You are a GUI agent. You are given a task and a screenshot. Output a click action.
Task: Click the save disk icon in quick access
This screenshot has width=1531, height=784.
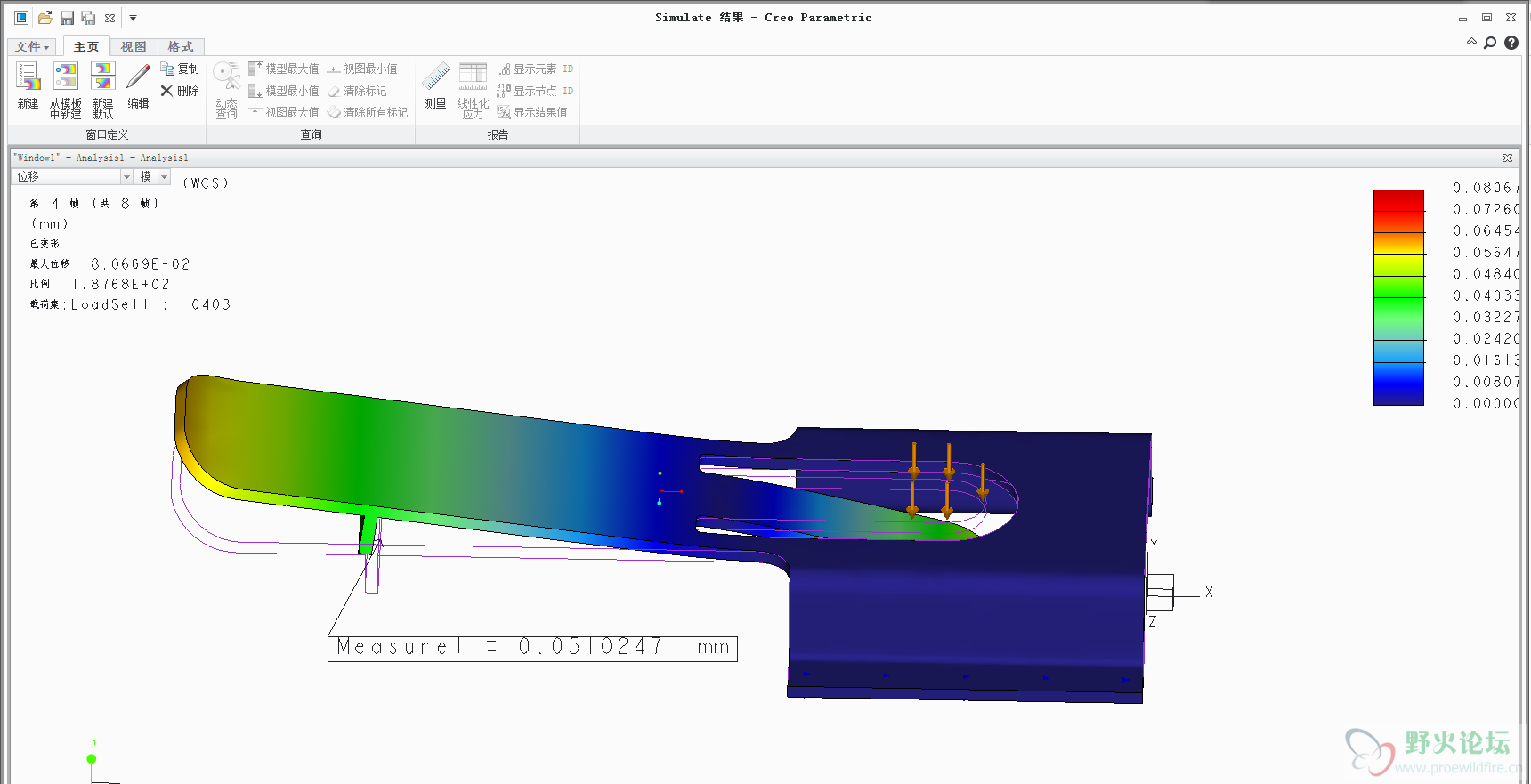67,18
